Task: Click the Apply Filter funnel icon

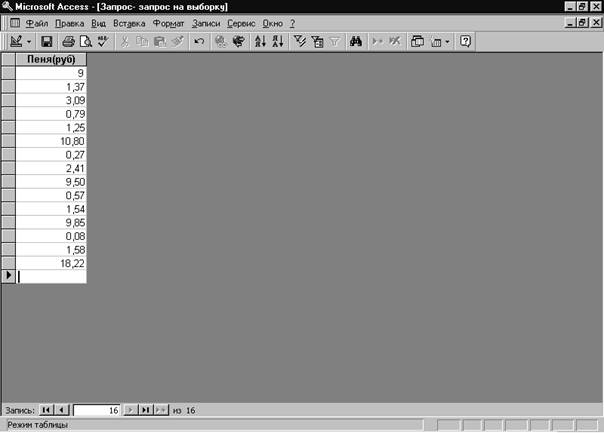Action: pyautogui.click(x=335, y=41)
